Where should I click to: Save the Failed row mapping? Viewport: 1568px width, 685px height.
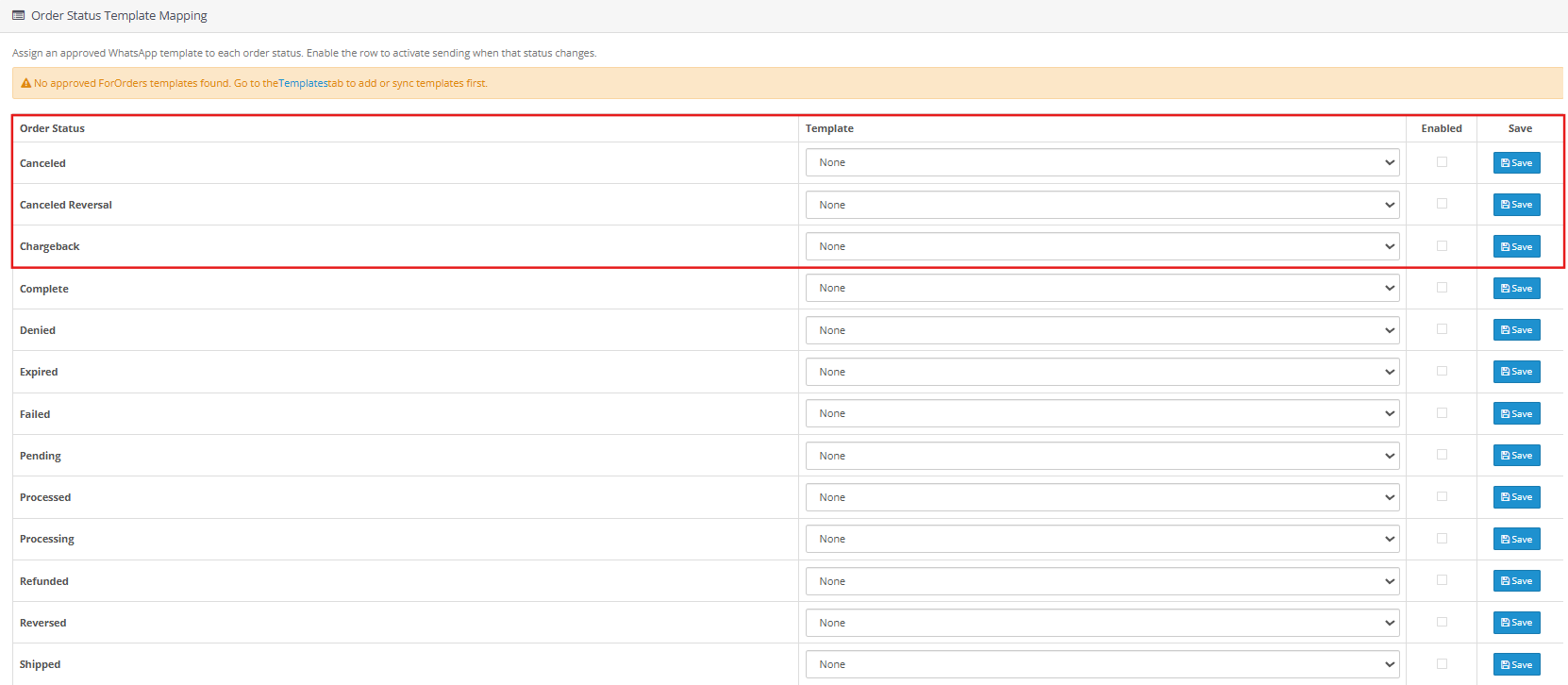(1516, 414)
